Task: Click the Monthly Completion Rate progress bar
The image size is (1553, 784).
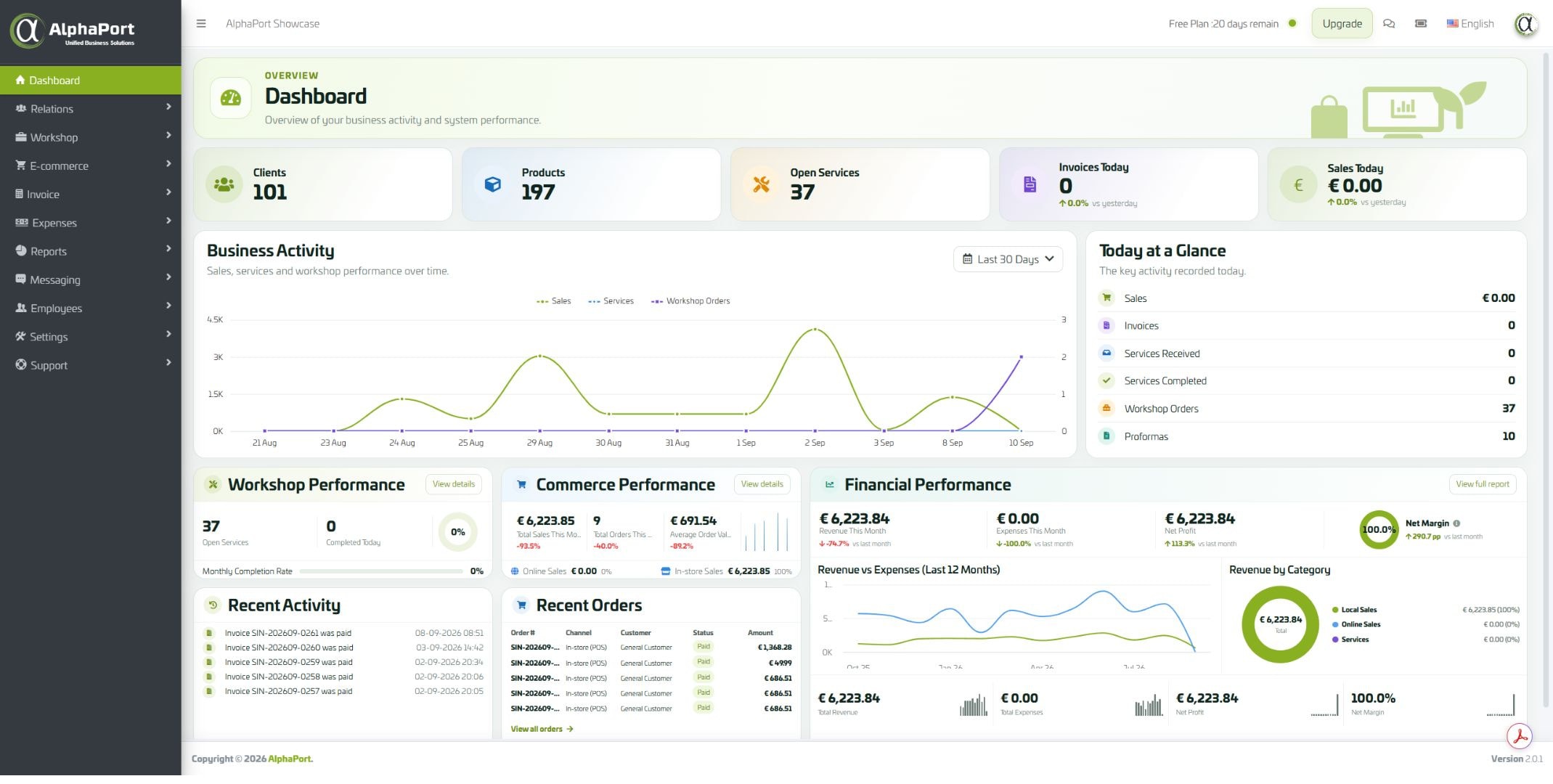Action: [381, 571]
